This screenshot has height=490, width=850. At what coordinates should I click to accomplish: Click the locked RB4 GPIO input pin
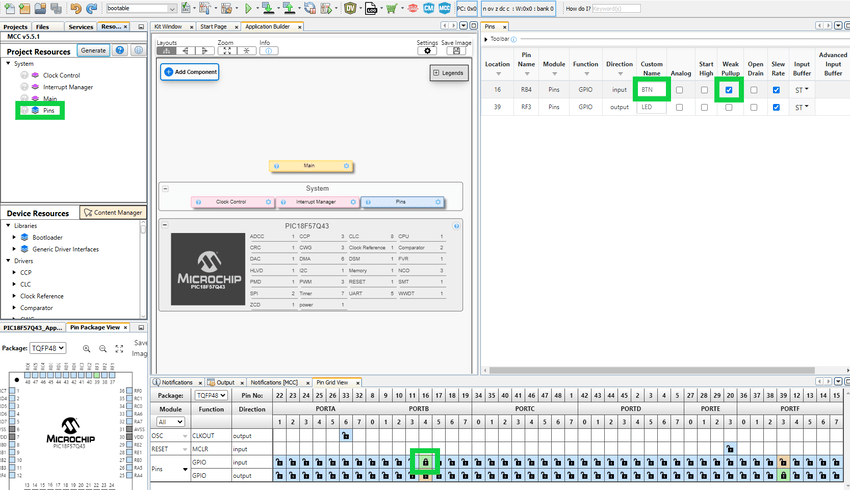425,461
